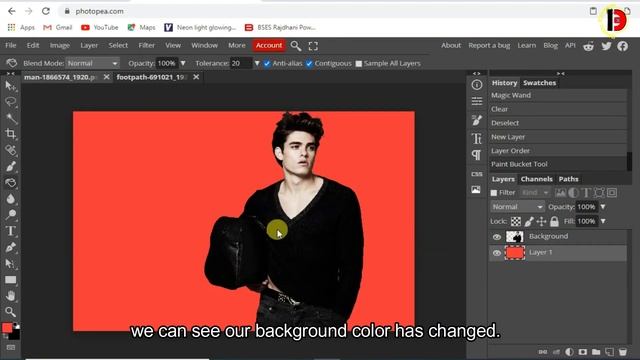Click the red foreground color swatch
This screenshot has width=640, height=360.
7,328
